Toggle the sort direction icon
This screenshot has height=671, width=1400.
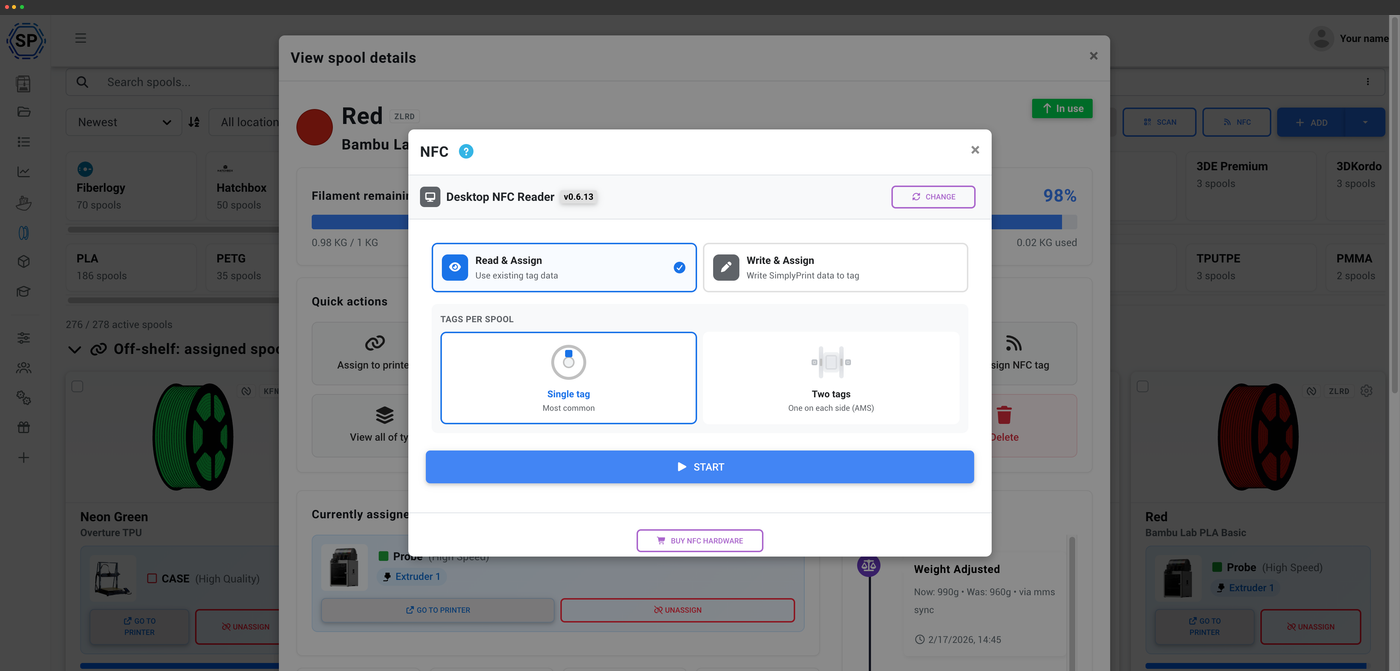click(194, 122)
